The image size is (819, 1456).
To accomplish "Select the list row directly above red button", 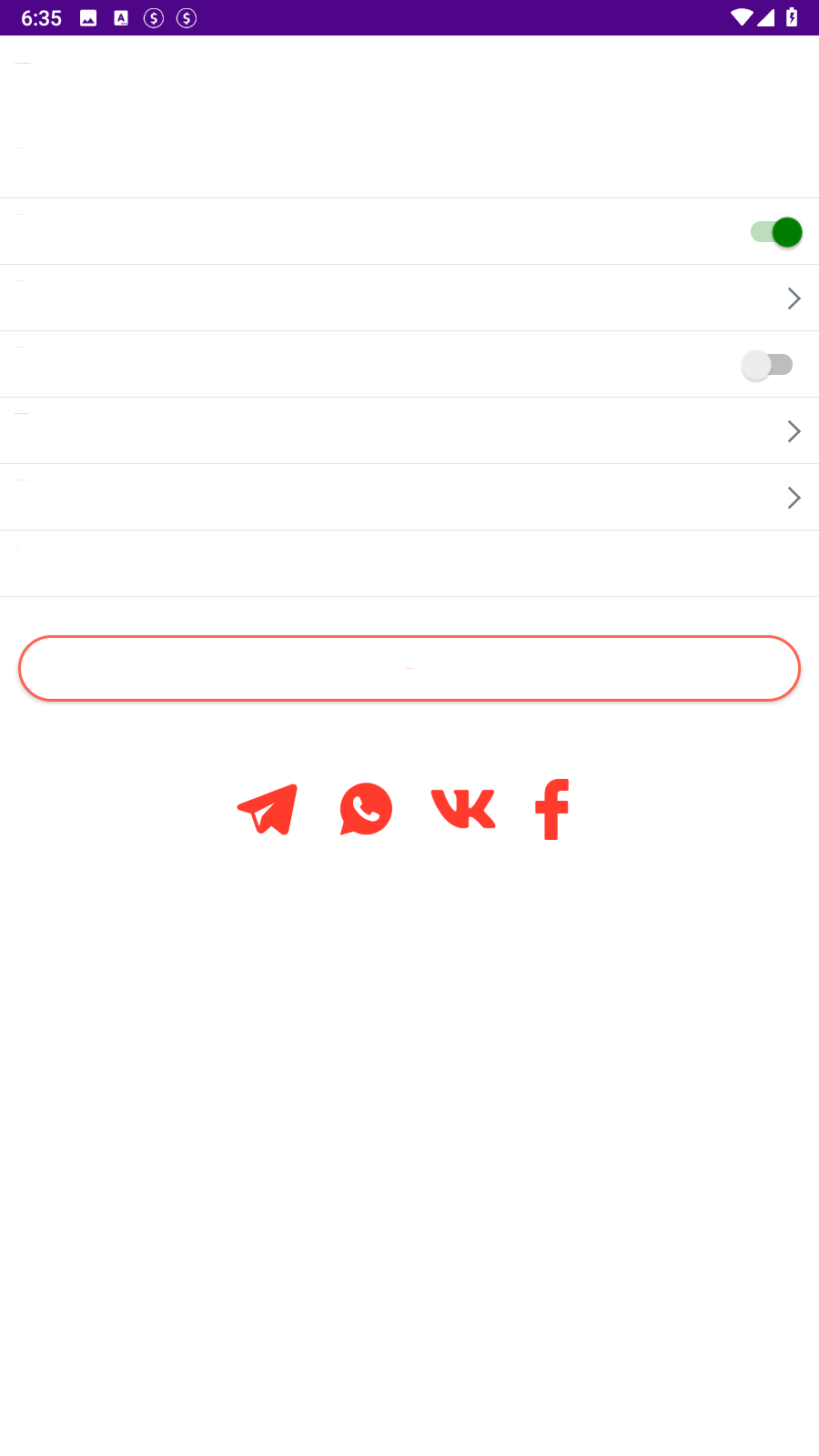I will (409, 563).
